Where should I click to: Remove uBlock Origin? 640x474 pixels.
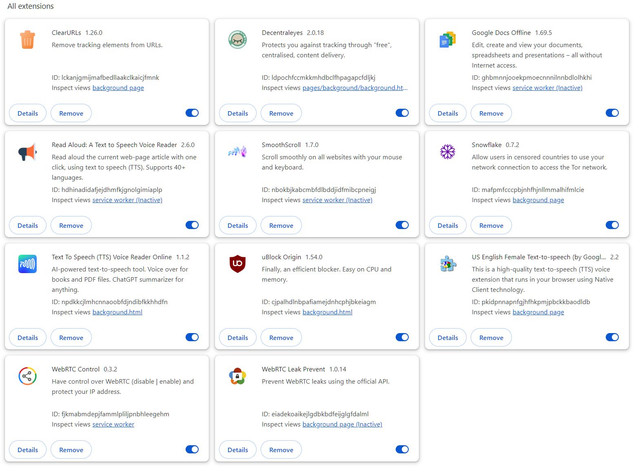[x=281, y=338]
